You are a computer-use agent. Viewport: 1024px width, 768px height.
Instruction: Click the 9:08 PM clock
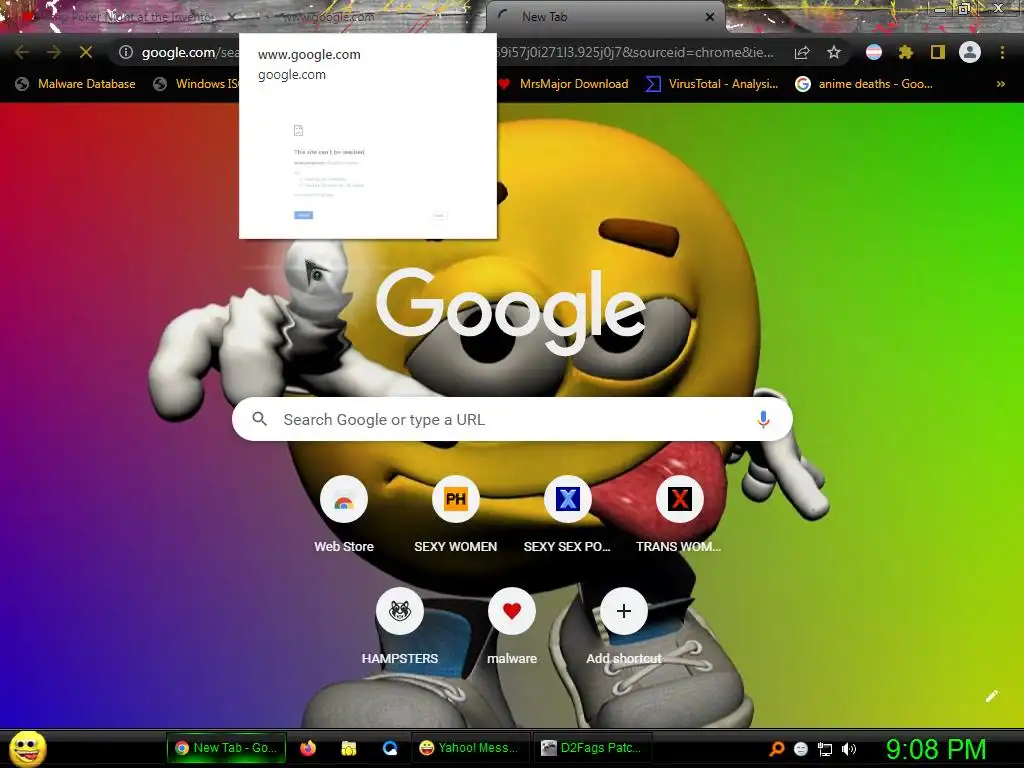pos(936,749)
